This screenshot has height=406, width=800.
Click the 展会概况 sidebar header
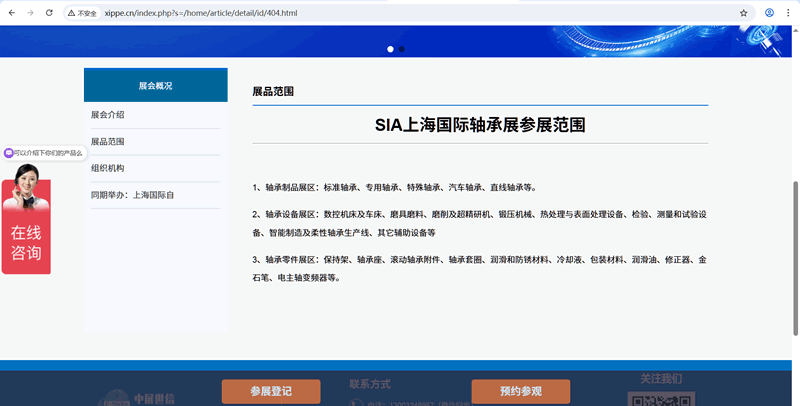[155, 86]
